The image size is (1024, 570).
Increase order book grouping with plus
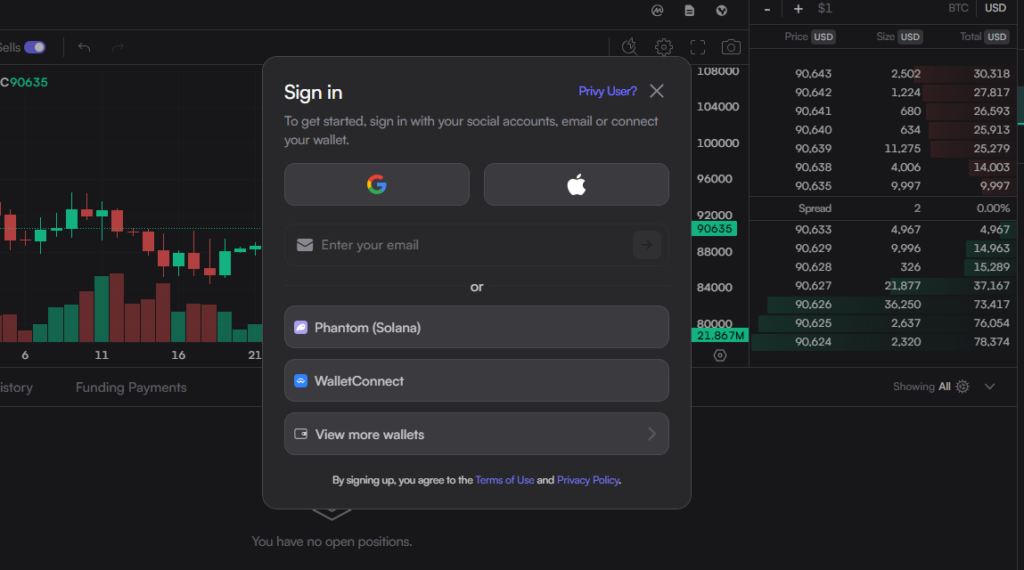(x=798, y=9)
